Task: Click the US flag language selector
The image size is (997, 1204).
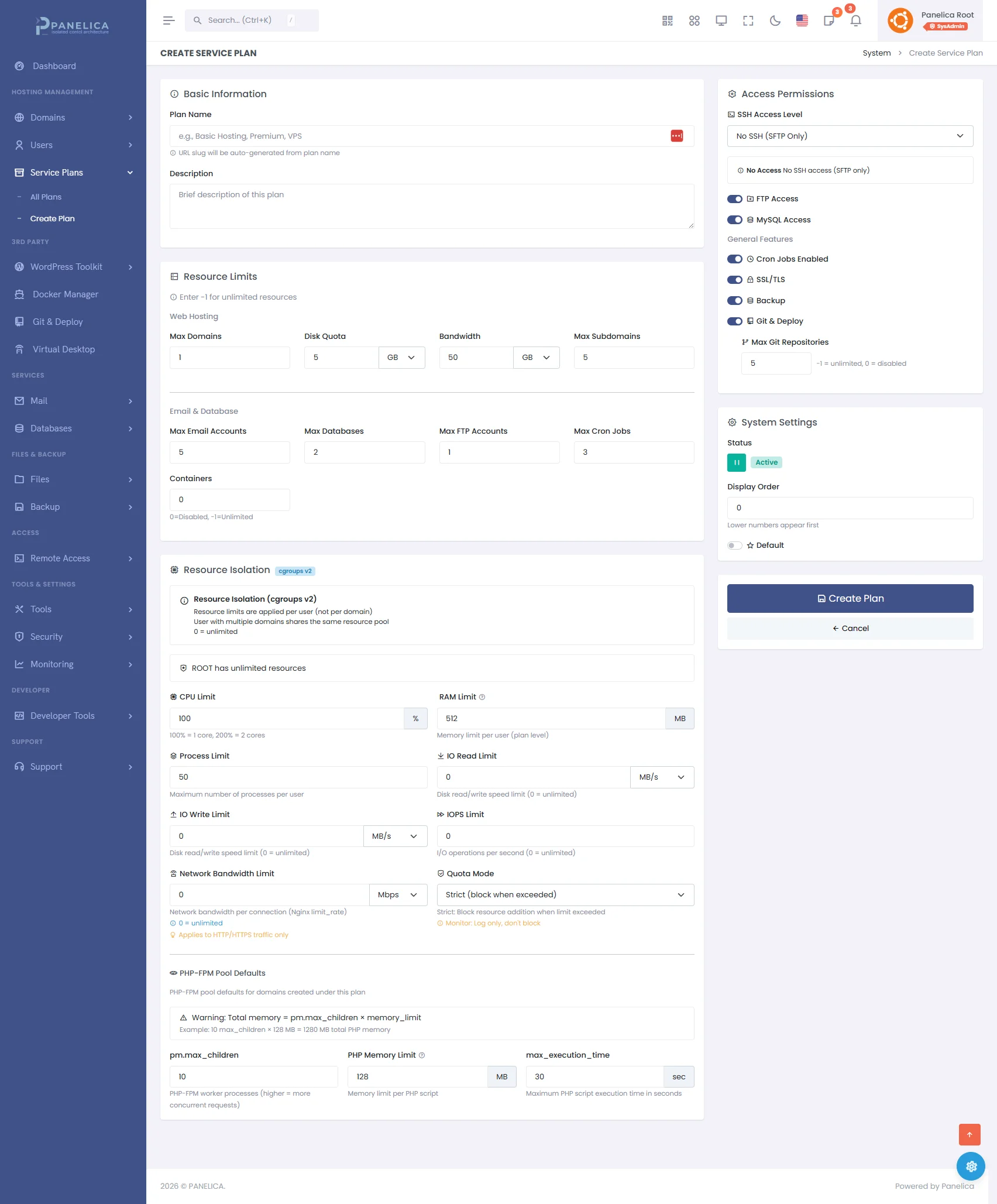Action: 802,20
